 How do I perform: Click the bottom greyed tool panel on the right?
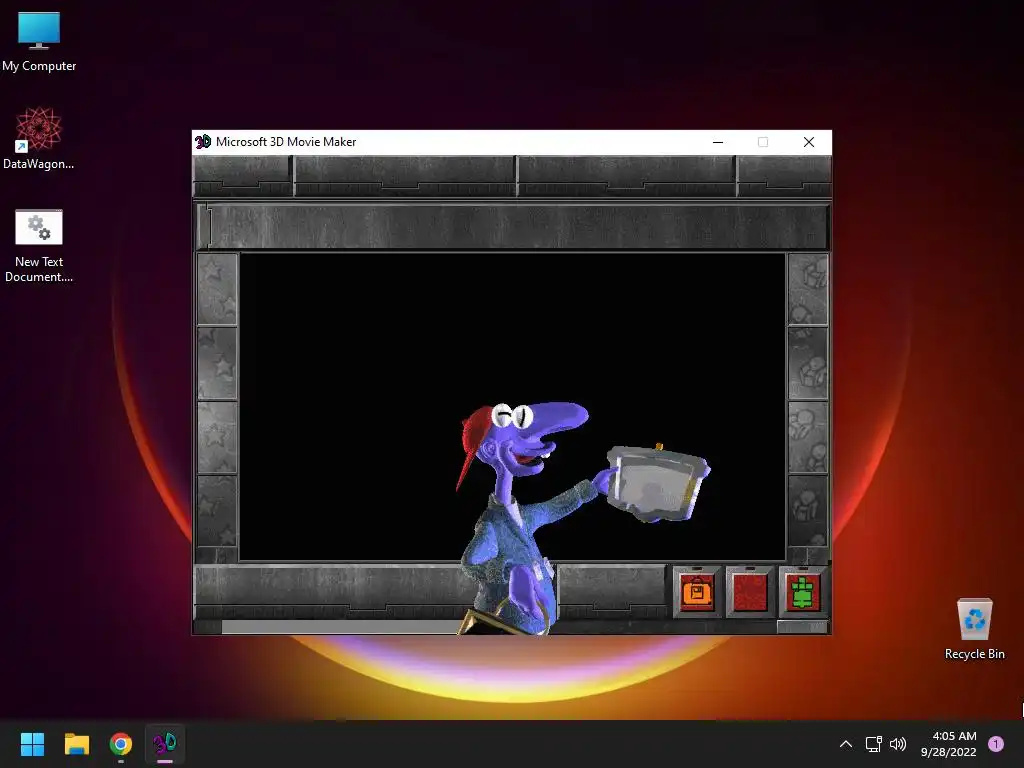(x=808, y=511)
